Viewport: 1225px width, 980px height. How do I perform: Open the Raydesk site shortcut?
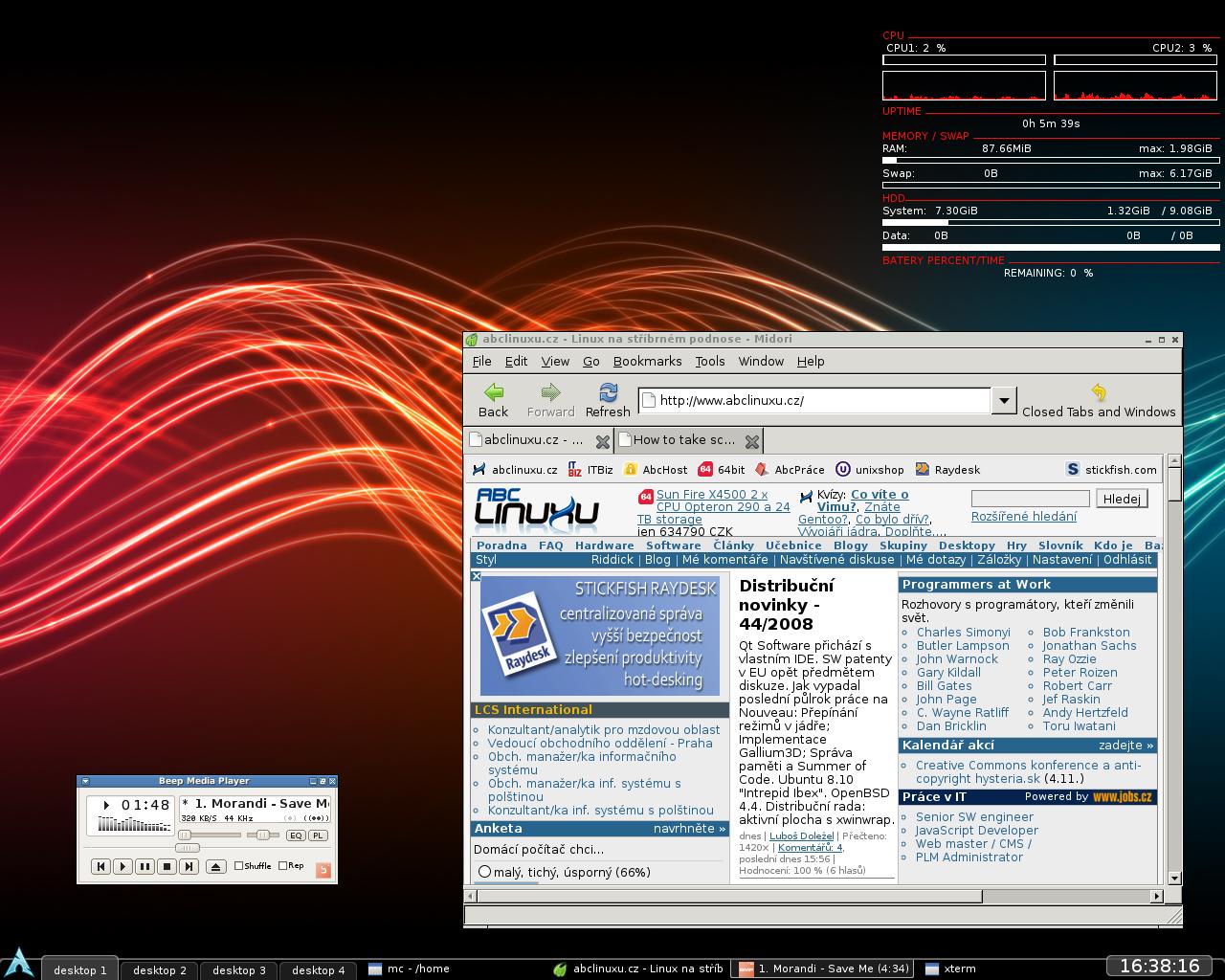click(x=947, y=470)
